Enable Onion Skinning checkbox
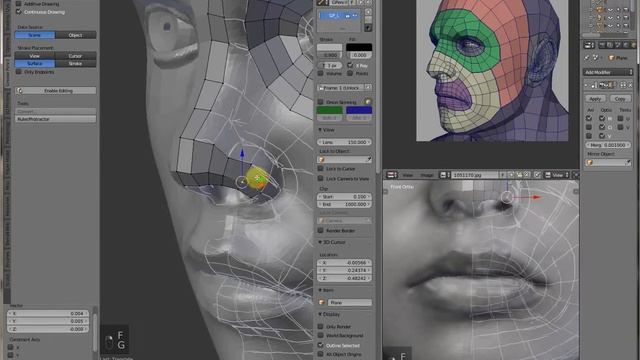This screenshot has width=640, height=360. pos(320,102)
